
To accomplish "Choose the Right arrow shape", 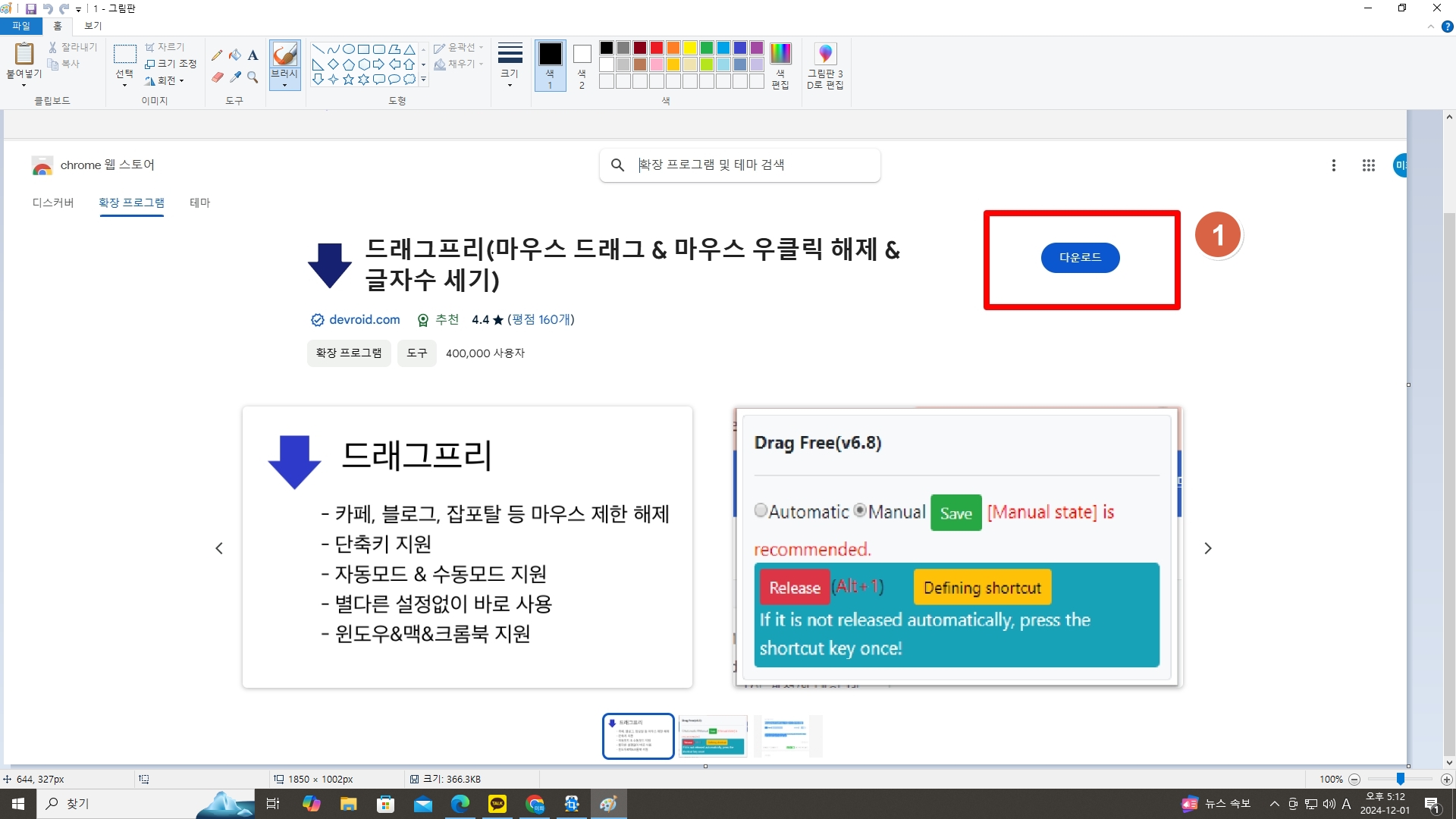I will (379, 64).
